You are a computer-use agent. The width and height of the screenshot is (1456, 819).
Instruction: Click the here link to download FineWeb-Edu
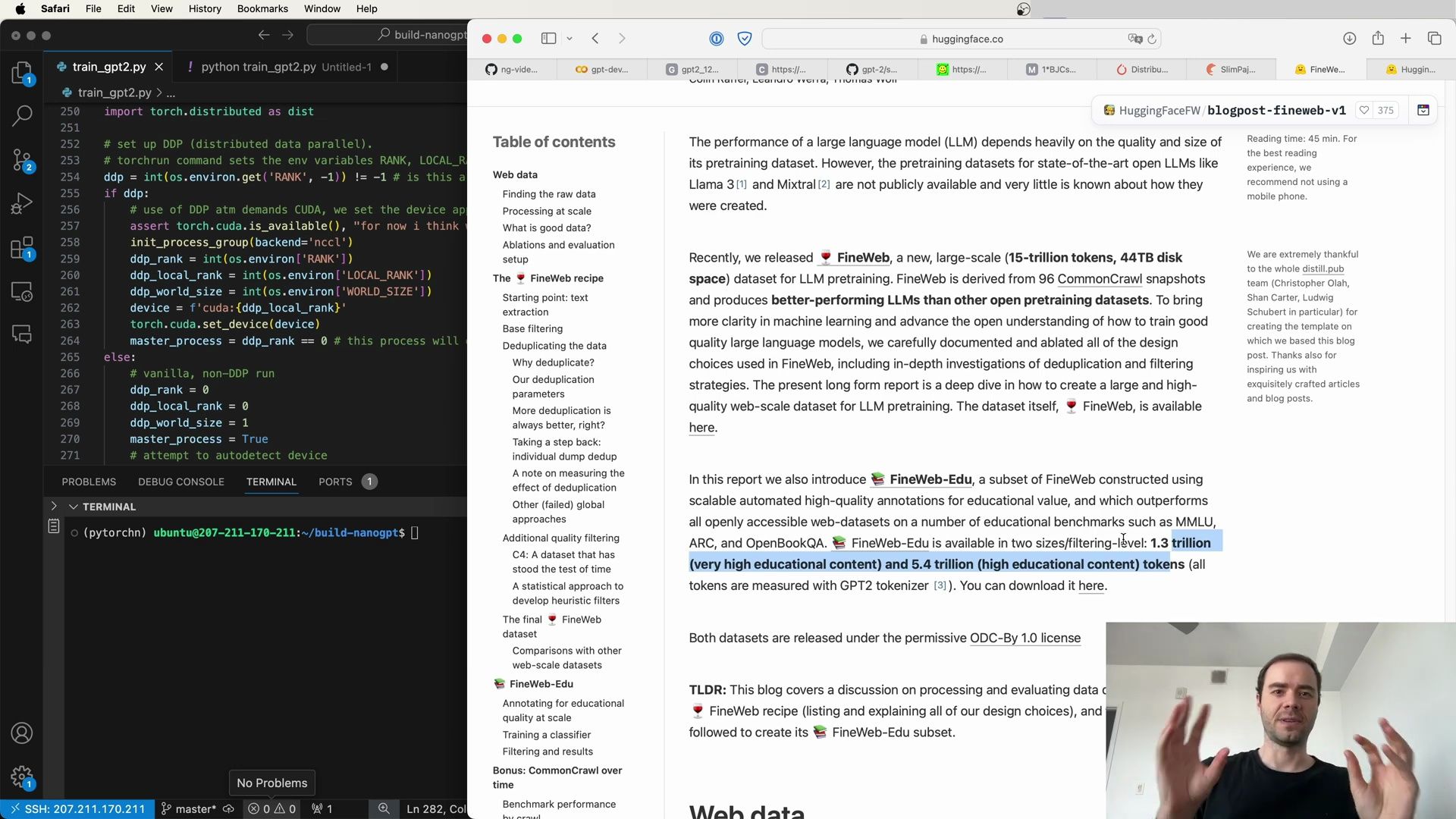(1092, 585)
